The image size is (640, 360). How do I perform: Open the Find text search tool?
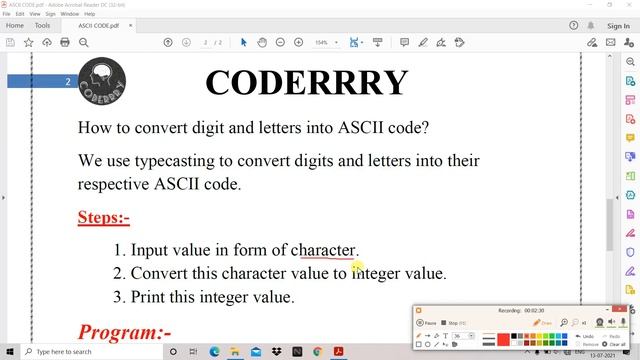coord(84,42)
